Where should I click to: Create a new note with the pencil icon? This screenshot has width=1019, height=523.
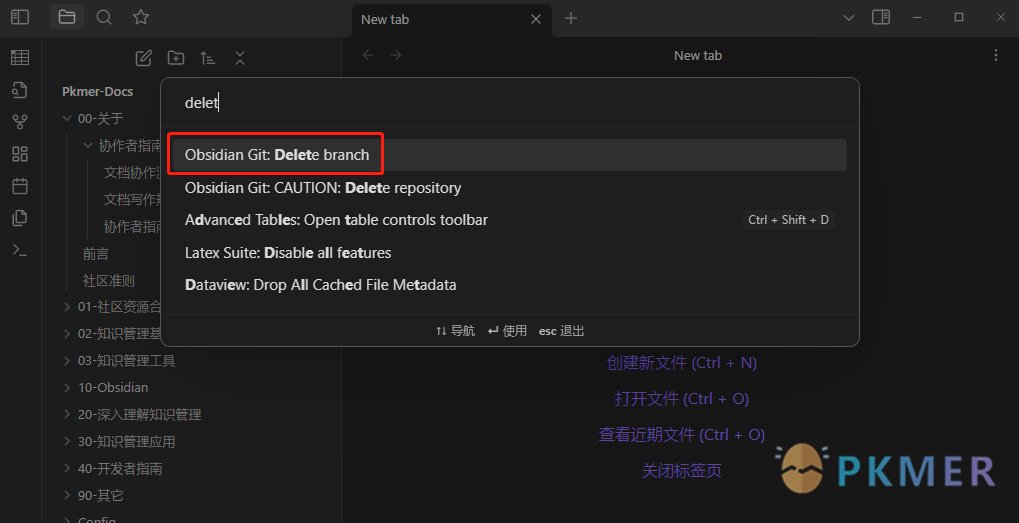(144, 58)
